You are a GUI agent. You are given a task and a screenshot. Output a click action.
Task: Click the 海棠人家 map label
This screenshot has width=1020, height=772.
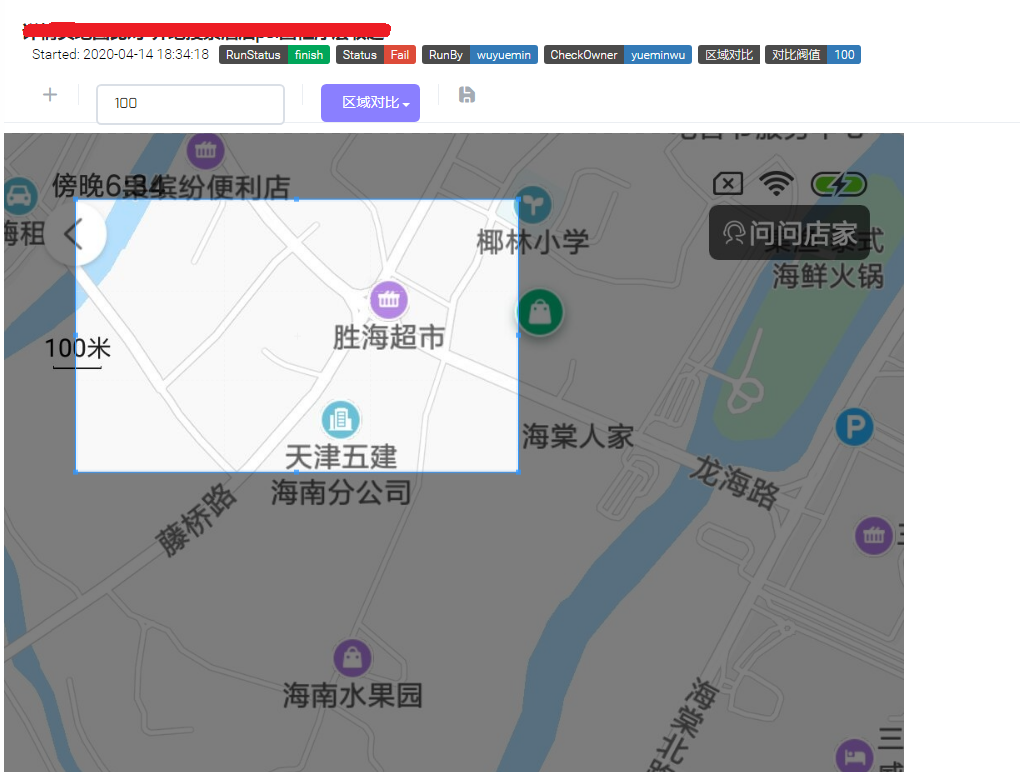click(x=578, y=436)
